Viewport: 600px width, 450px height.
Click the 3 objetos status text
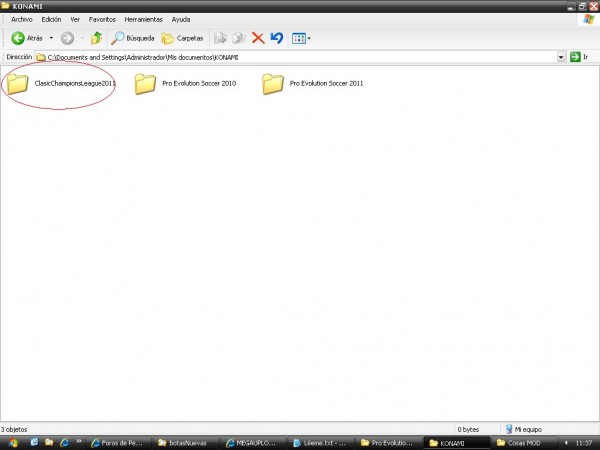pos(14,429)
